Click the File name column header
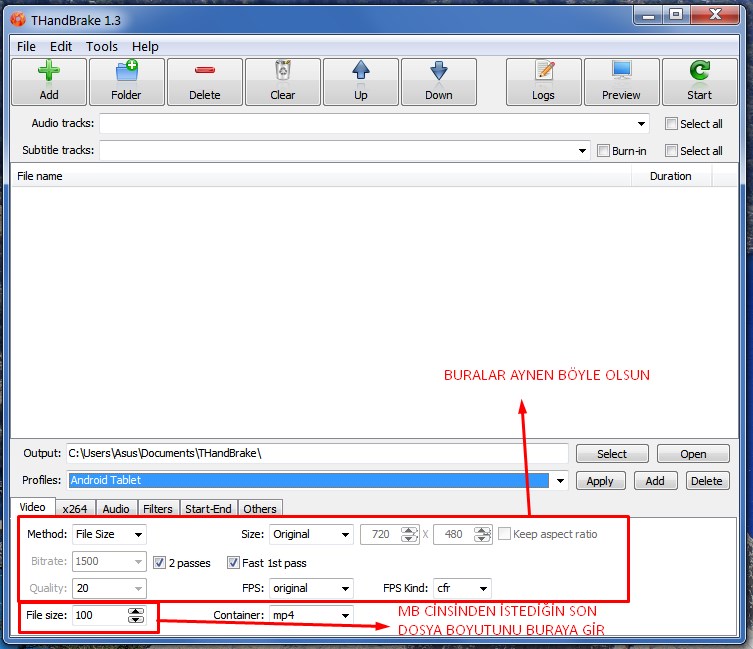The height and width of the screenshot is (649, 753). pos(321,176)
